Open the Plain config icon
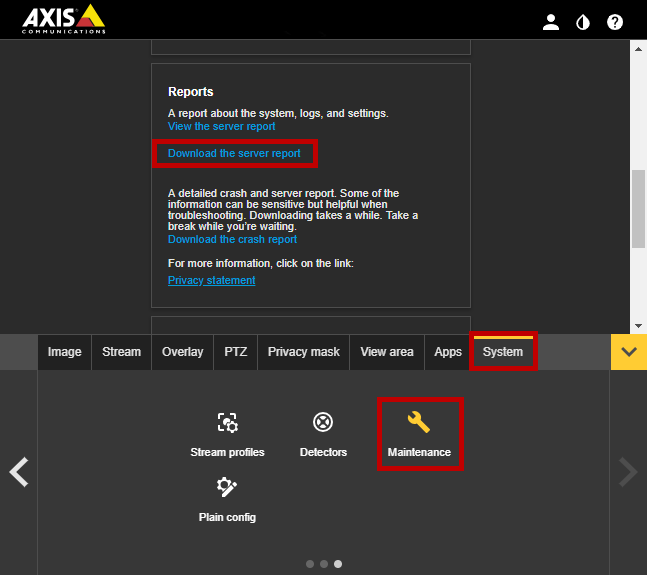Screen dimensions: 647x575 point(227,488)
